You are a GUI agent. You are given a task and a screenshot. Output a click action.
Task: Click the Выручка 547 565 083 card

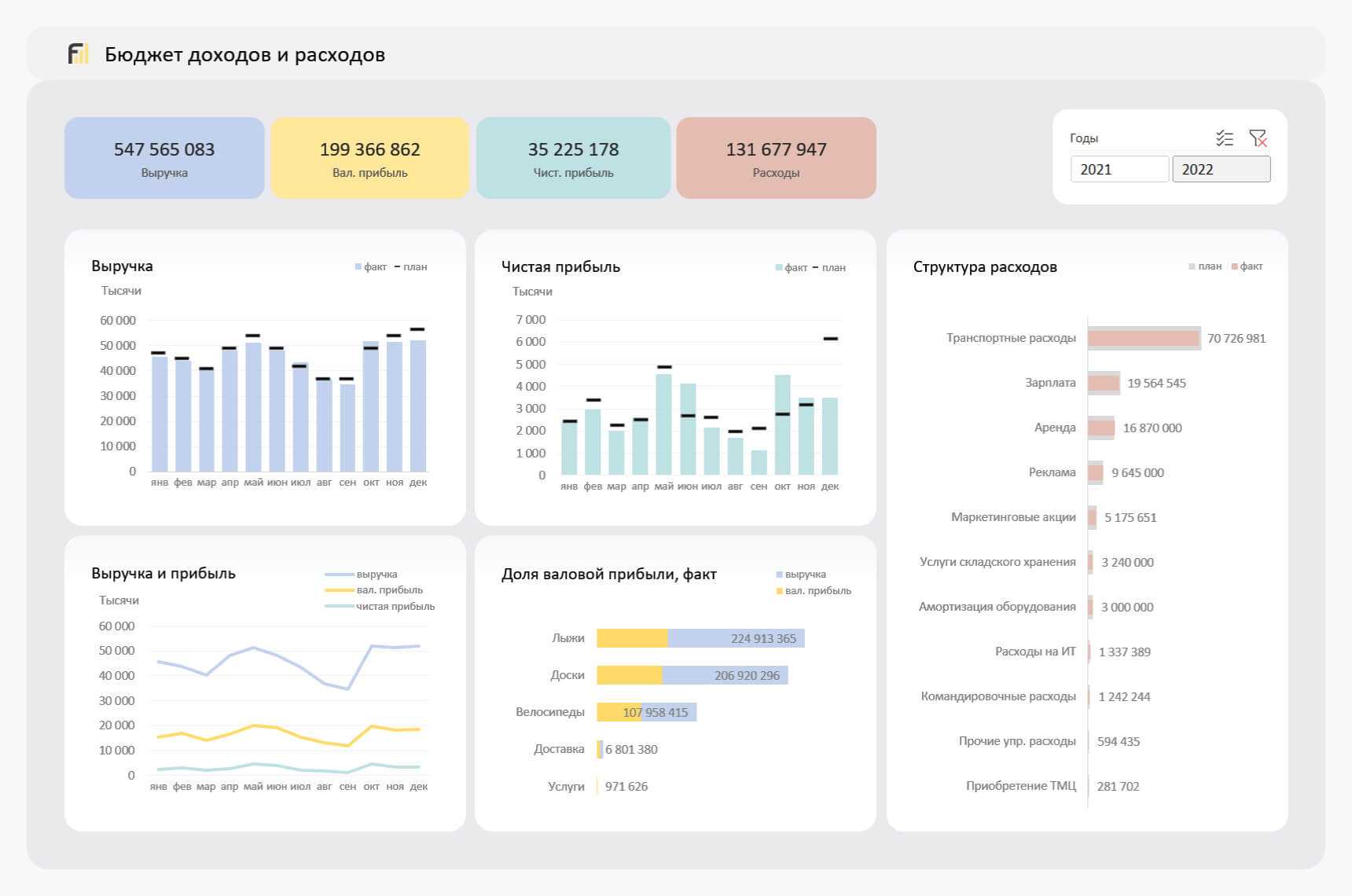[x=164, y=158]
